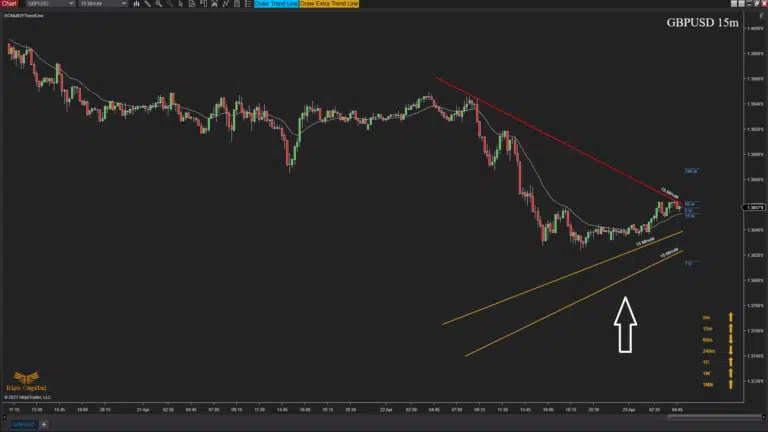The height and width of the screenshot is (432, 768).
Task: Select the red descending trend line
Action: [558, 141]
